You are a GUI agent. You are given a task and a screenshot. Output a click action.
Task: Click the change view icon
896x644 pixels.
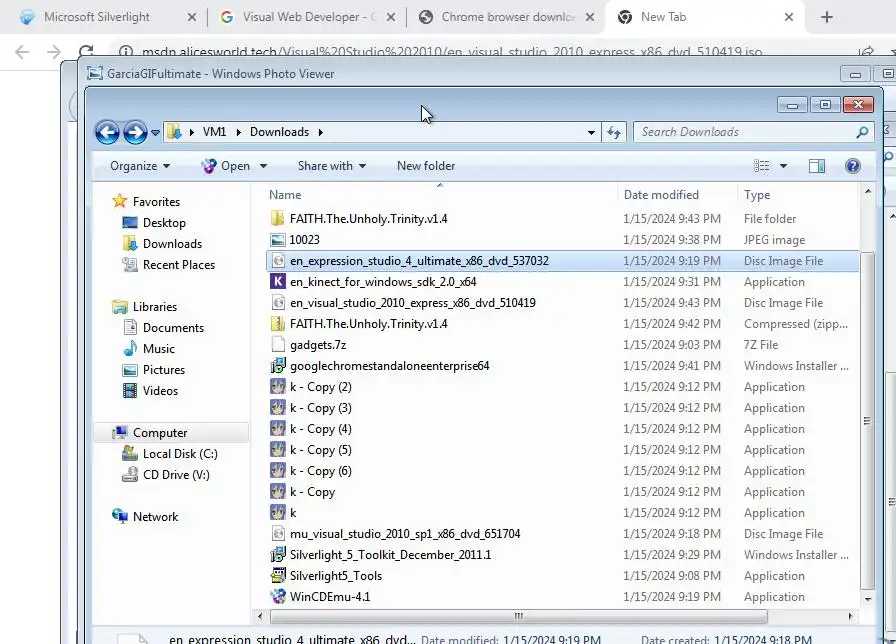(x=762, y=166)
